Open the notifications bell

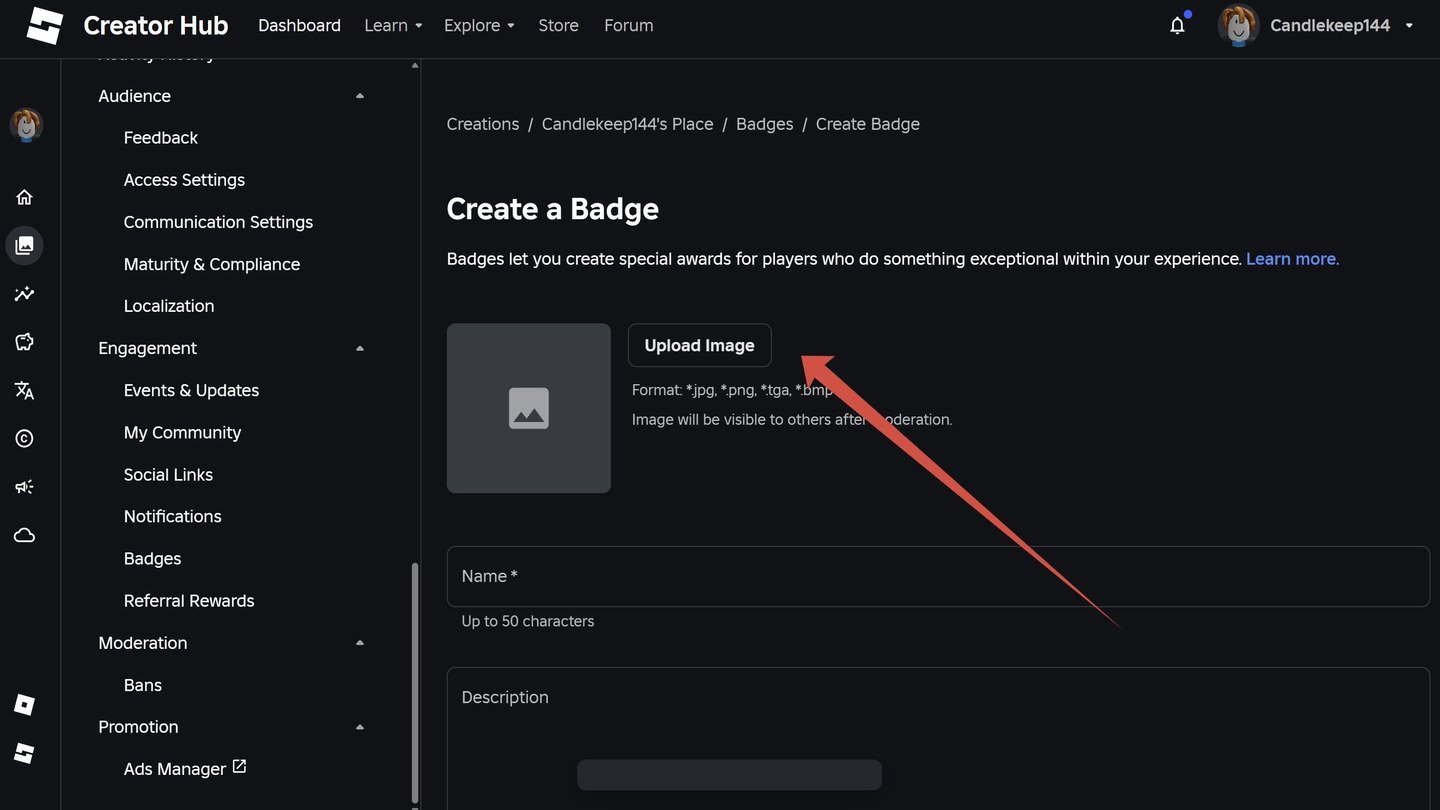coord(1177,26)
